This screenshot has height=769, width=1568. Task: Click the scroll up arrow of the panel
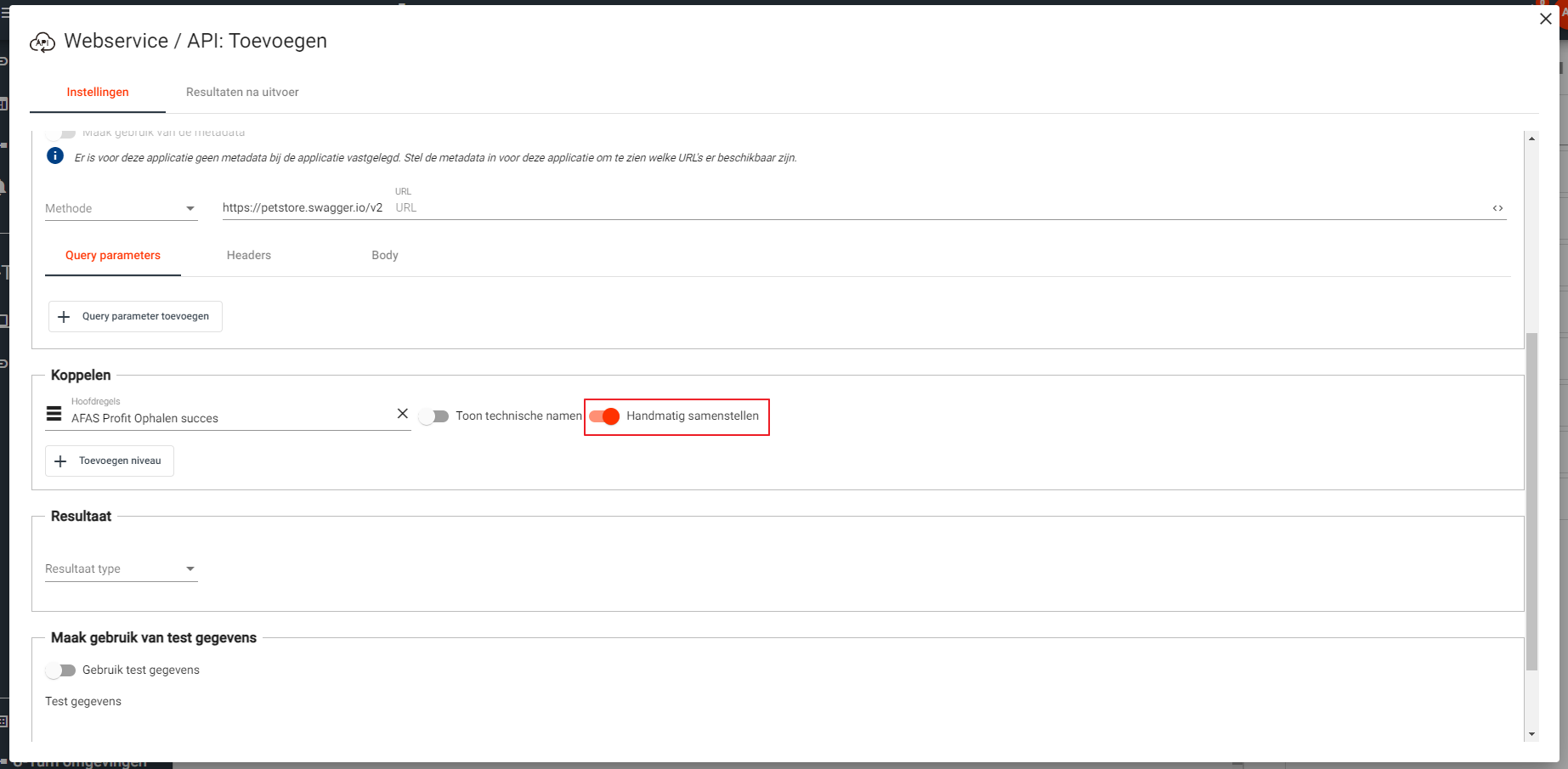click(1531, 139)
